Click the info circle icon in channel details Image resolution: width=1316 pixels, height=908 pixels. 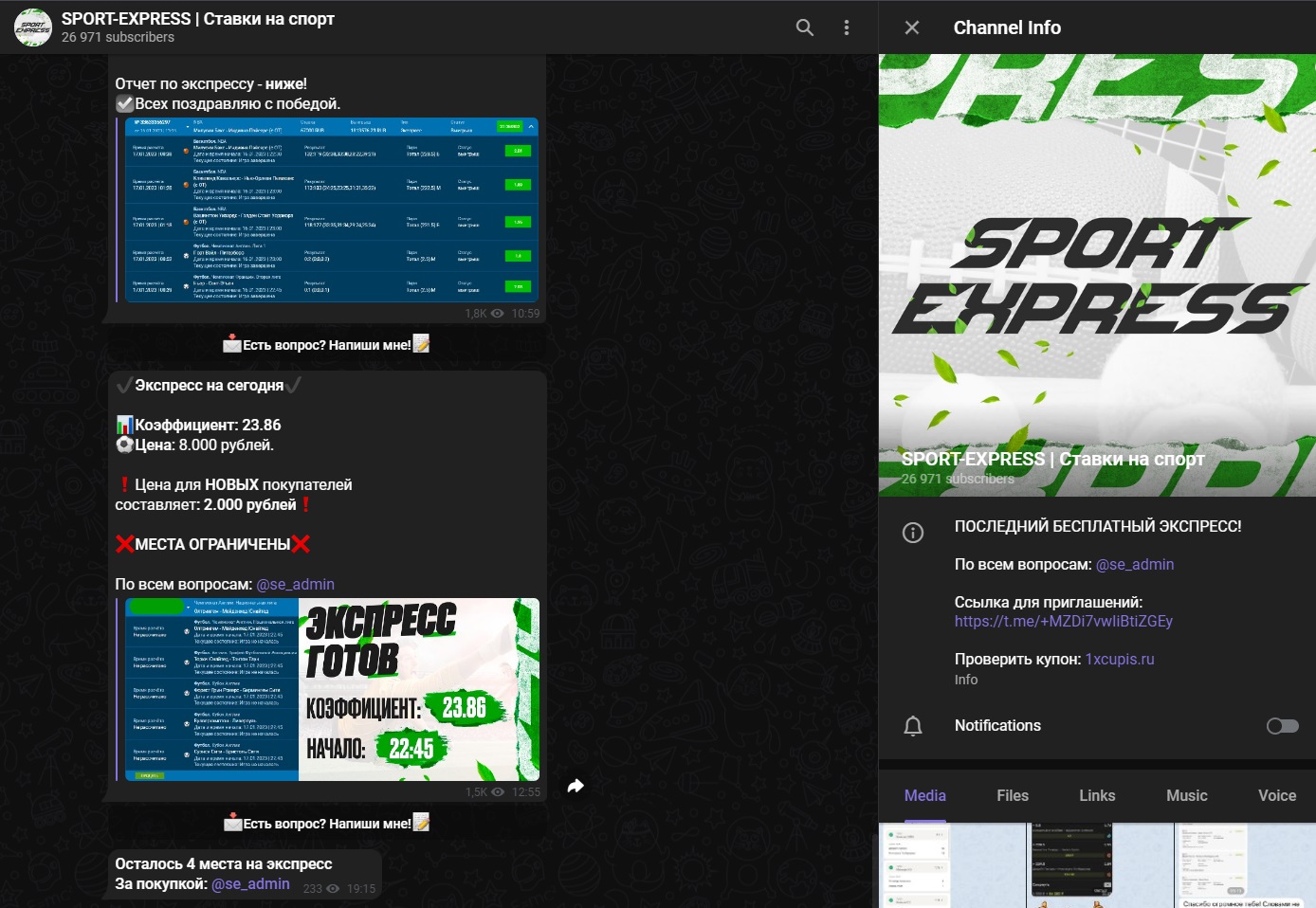[912, 533]
